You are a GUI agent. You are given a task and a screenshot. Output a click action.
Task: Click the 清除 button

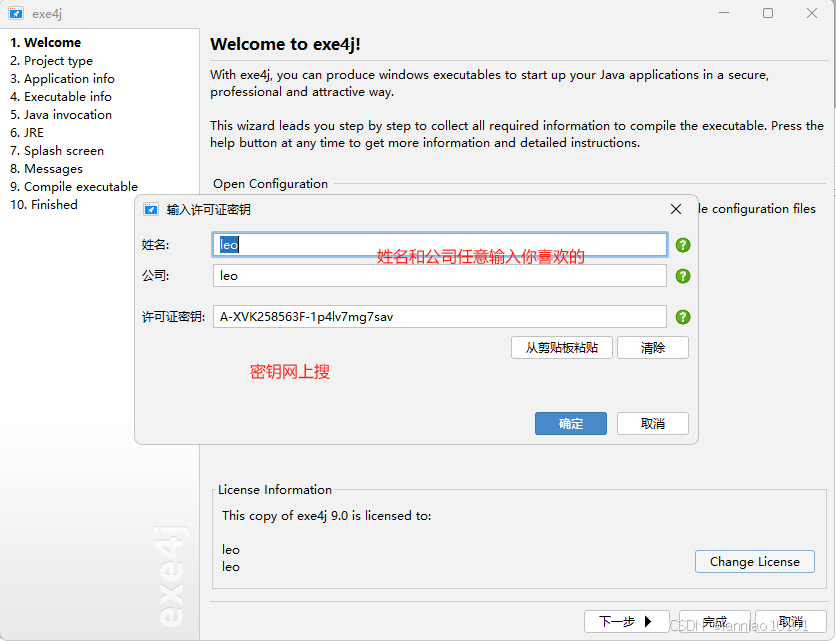tap(653, 348)
